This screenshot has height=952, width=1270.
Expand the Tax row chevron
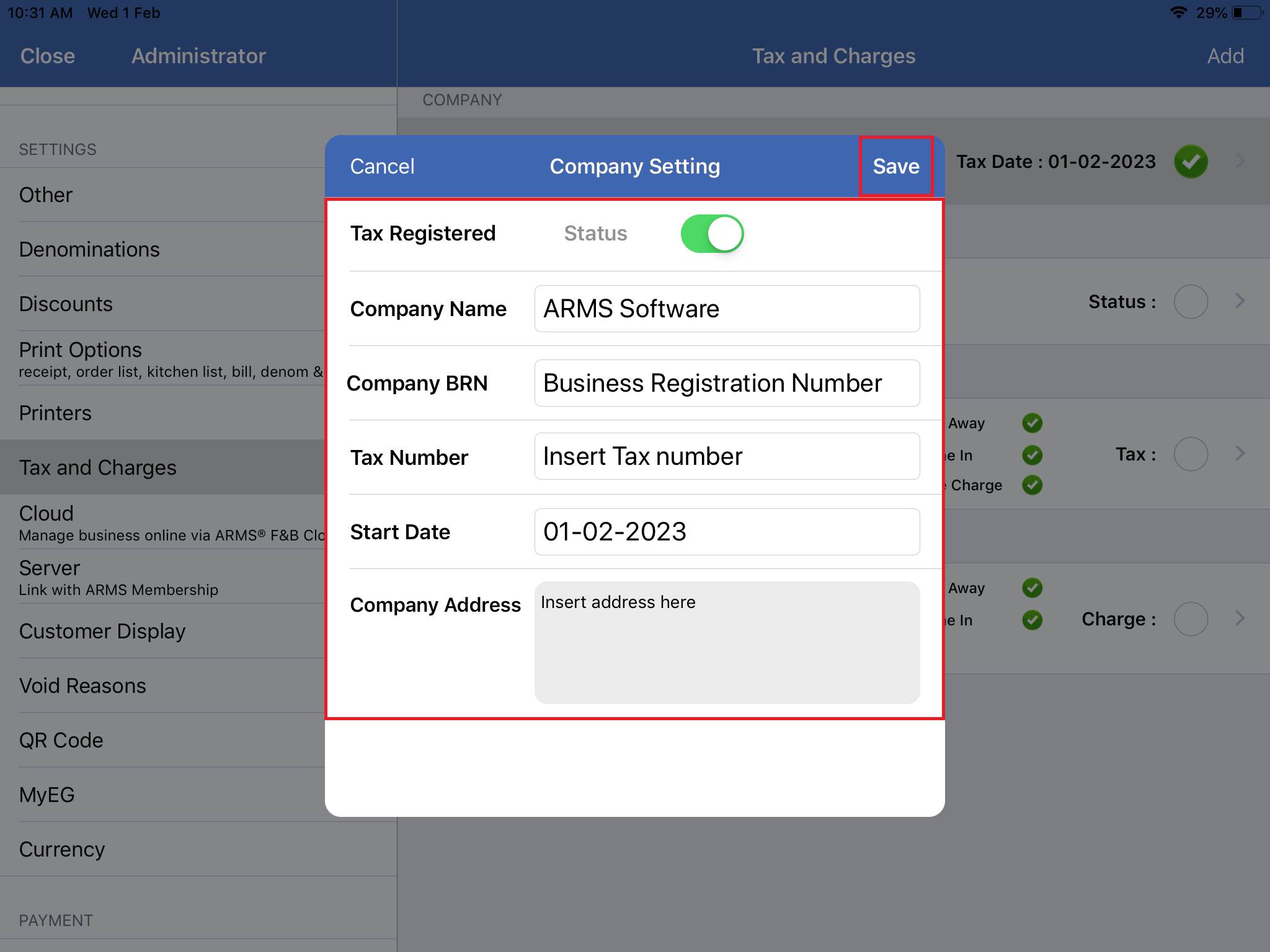[1240, 454]
